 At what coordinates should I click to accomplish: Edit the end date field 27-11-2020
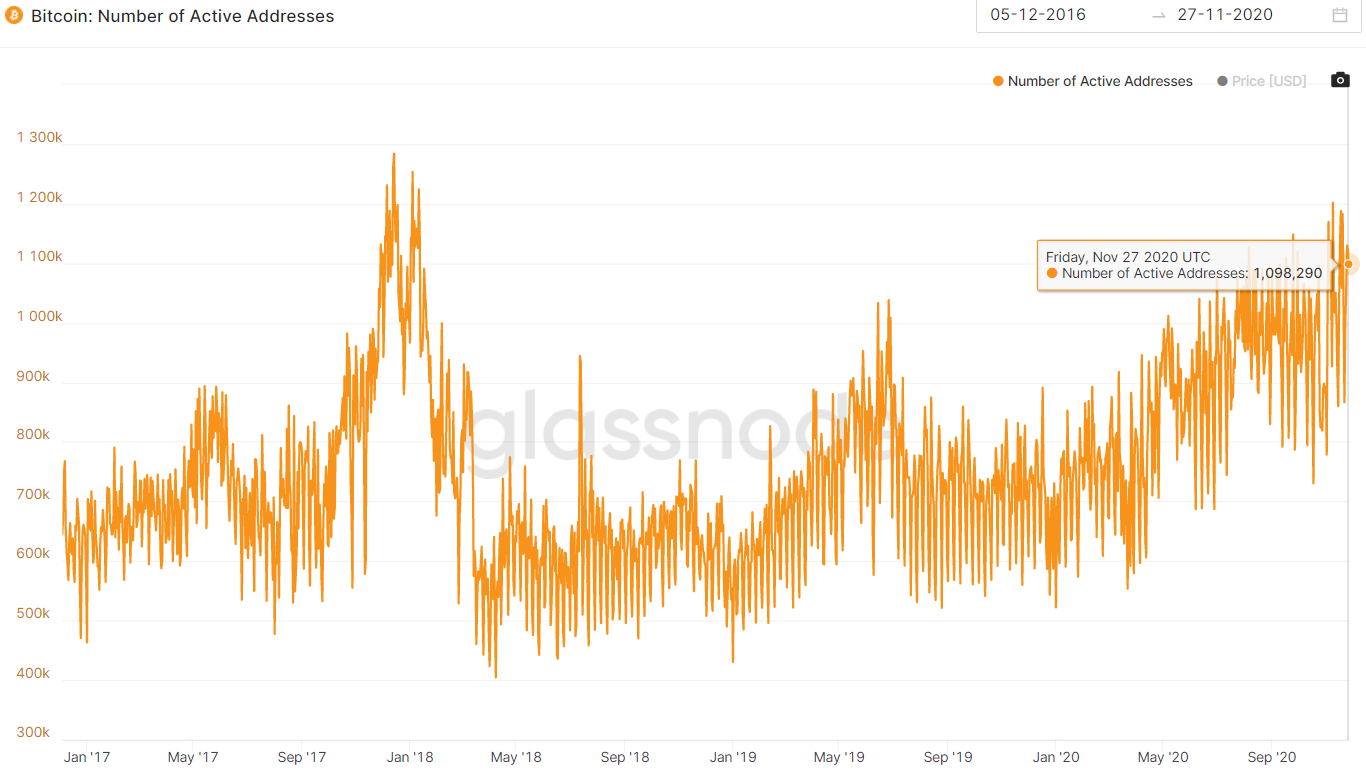point(1225,14)
